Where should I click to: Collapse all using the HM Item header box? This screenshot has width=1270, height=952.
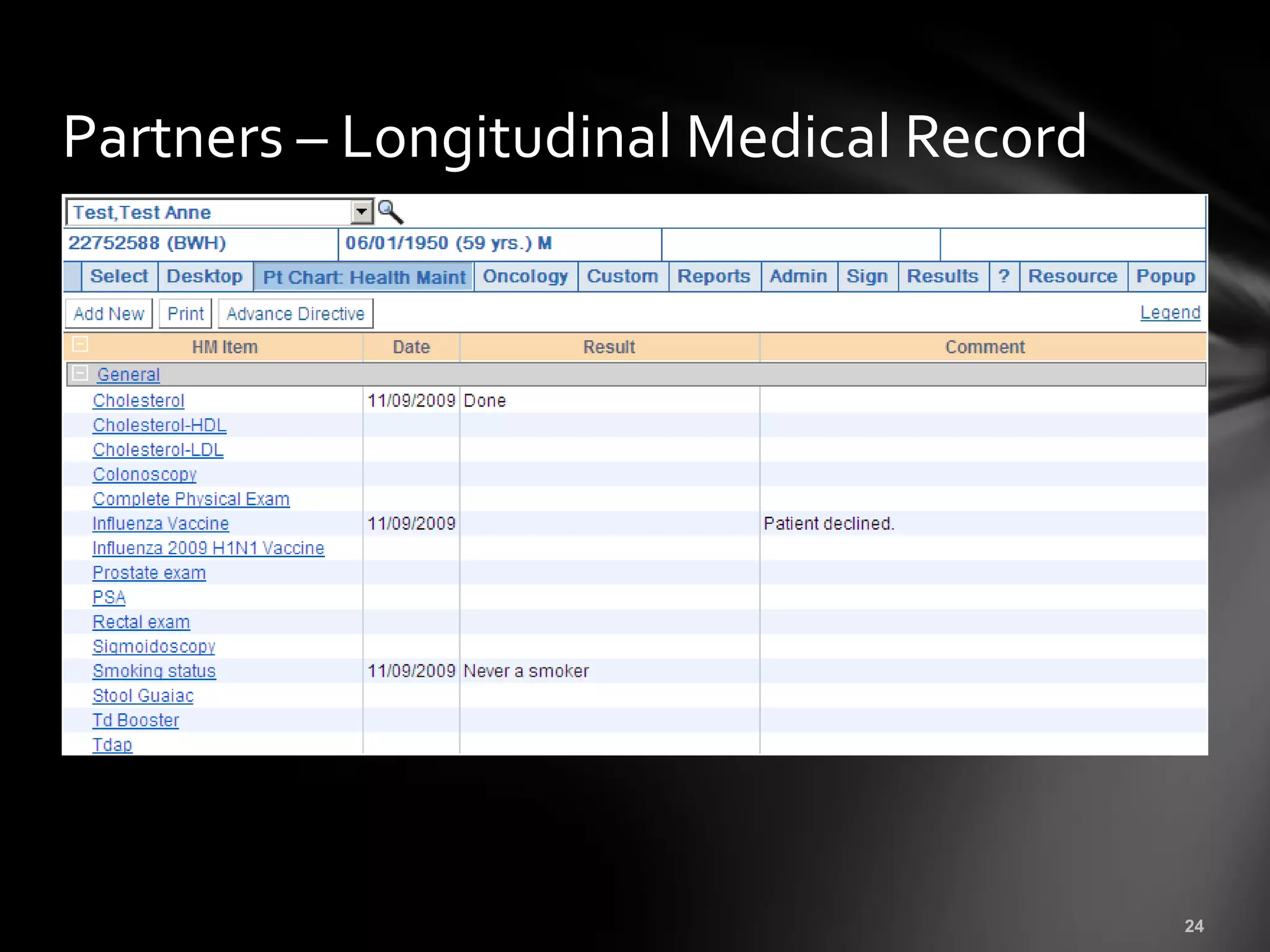(80, 344)
